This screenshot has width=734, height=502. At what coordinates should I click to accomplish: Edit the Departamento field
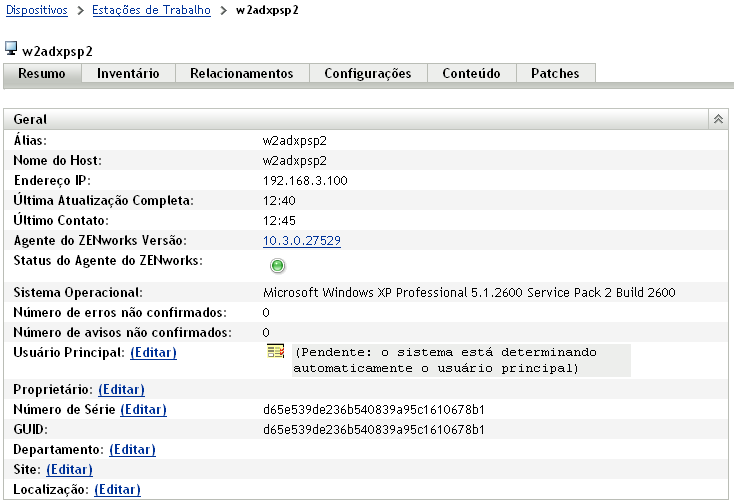[132, 450]
